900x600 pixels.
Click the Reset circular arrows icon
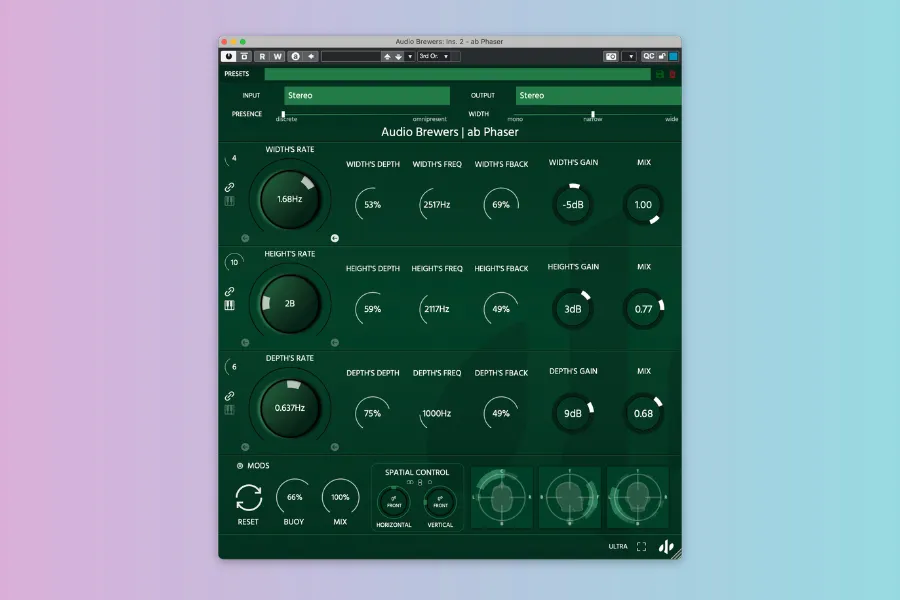248,497
